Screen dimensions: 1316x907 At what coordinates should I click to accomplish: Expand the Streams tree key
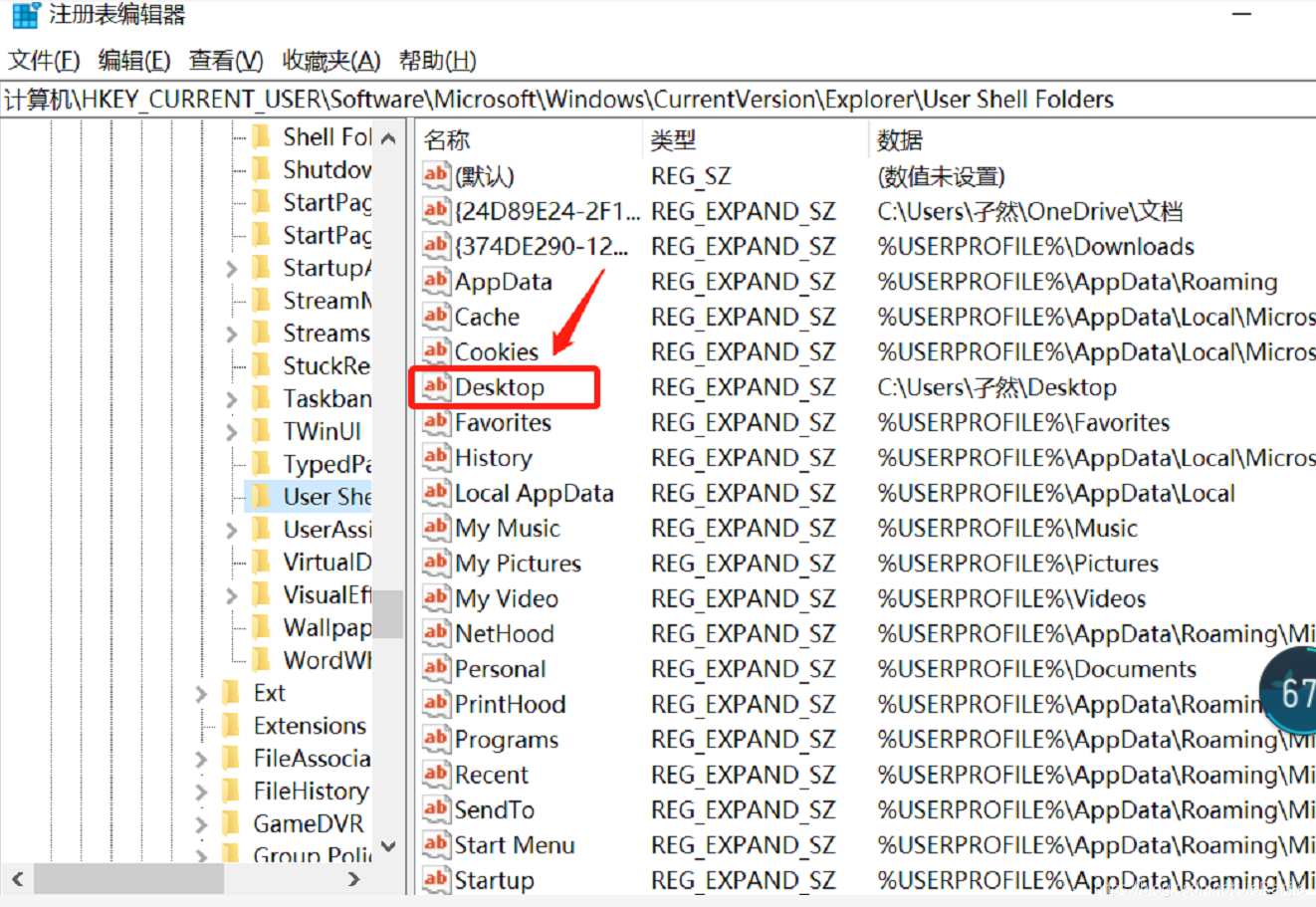[x=232, y=334]
